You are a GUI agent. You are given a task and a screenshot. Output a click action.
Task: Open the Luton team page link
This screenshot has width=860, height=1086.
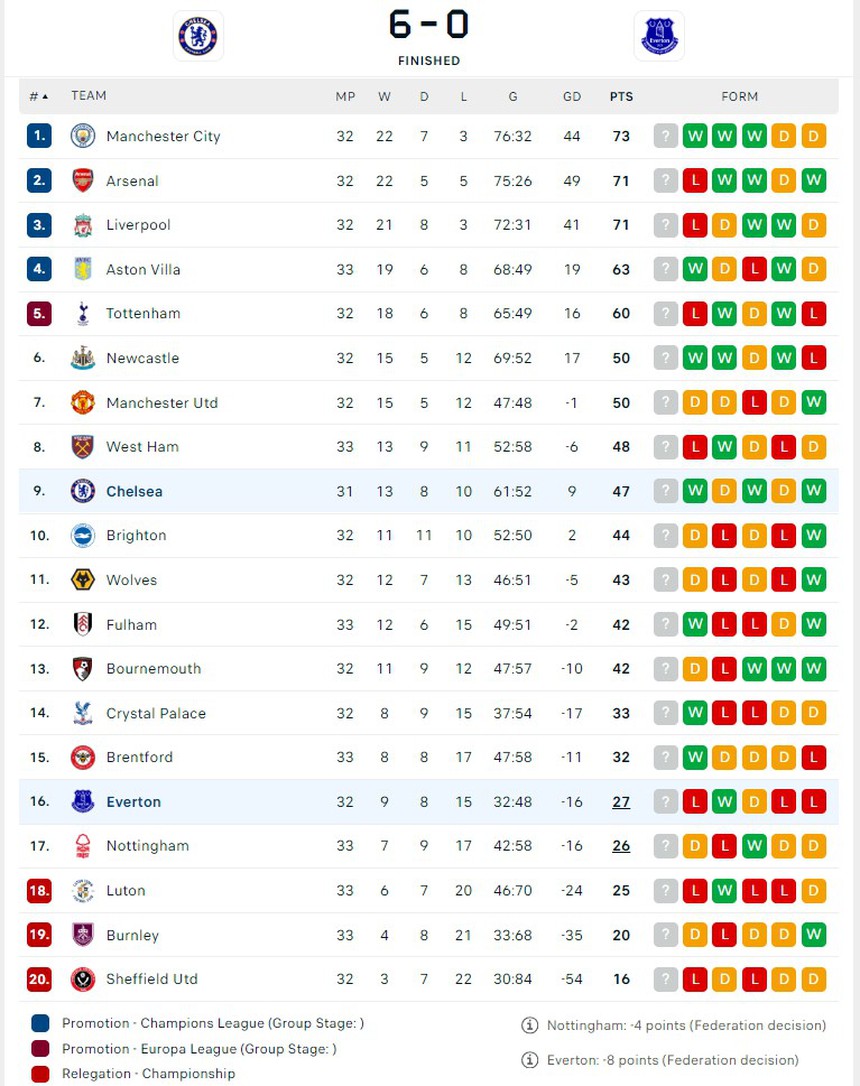(125, 891)
